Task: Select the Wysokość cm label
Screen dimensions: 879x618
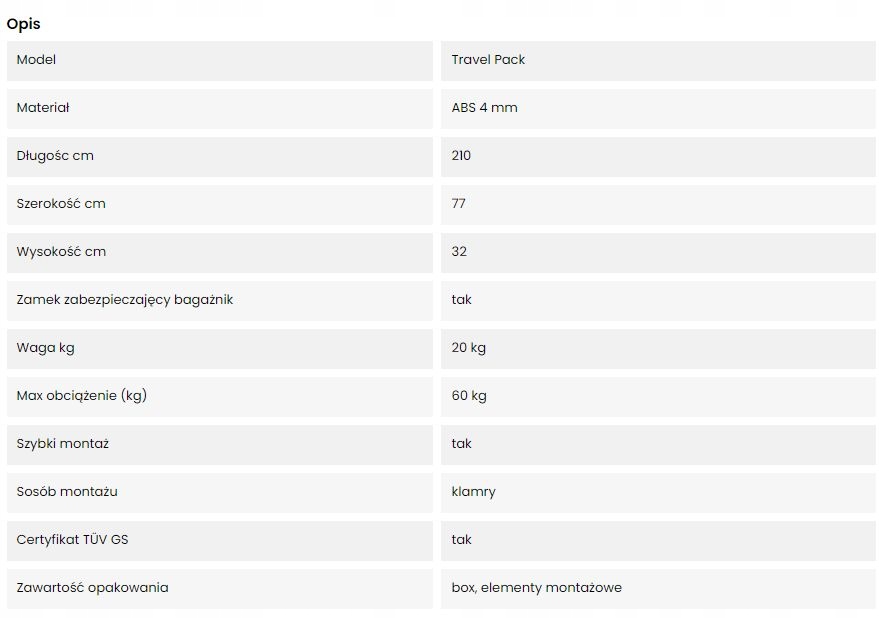Action: [x=61, y=252]
